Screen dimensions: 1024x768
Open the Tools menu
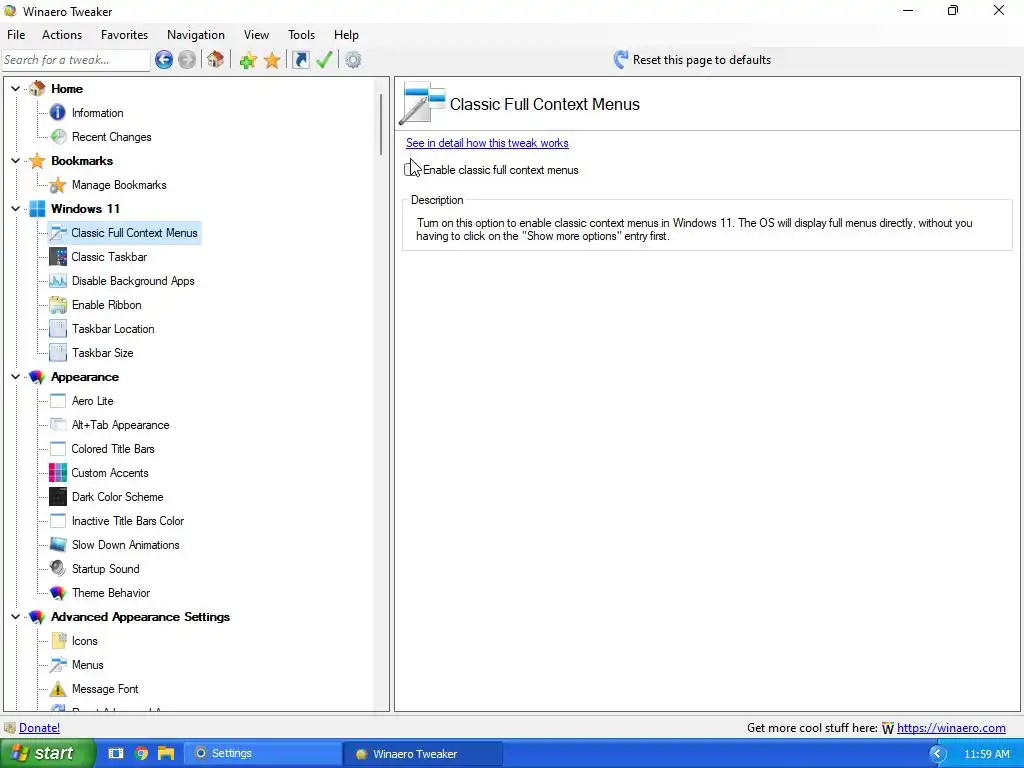click(301, 35)
